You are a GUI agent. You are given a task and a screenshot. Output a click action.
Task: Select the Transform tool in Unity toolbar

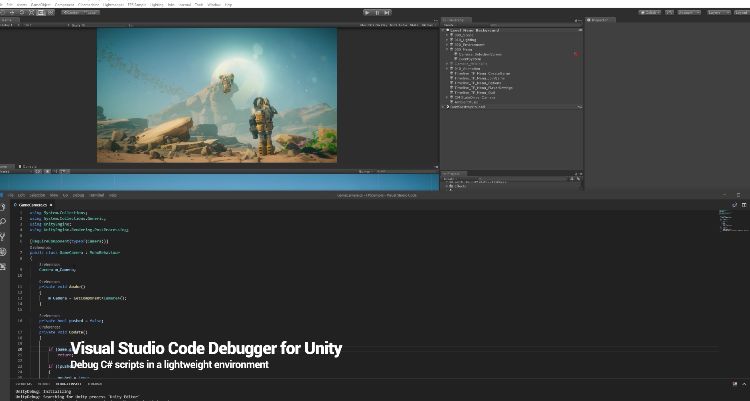[51, 12]
